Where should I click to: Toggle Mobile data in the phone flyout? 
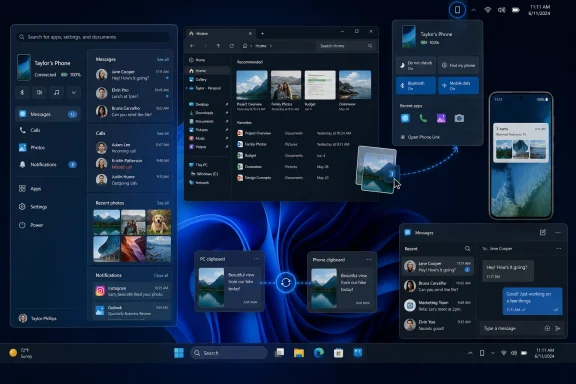[x=458, y=85]
